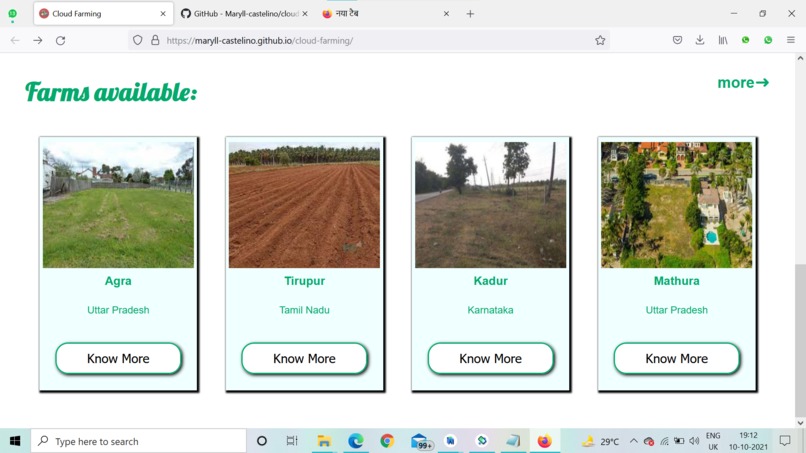Reload the current page

[60, 40]
